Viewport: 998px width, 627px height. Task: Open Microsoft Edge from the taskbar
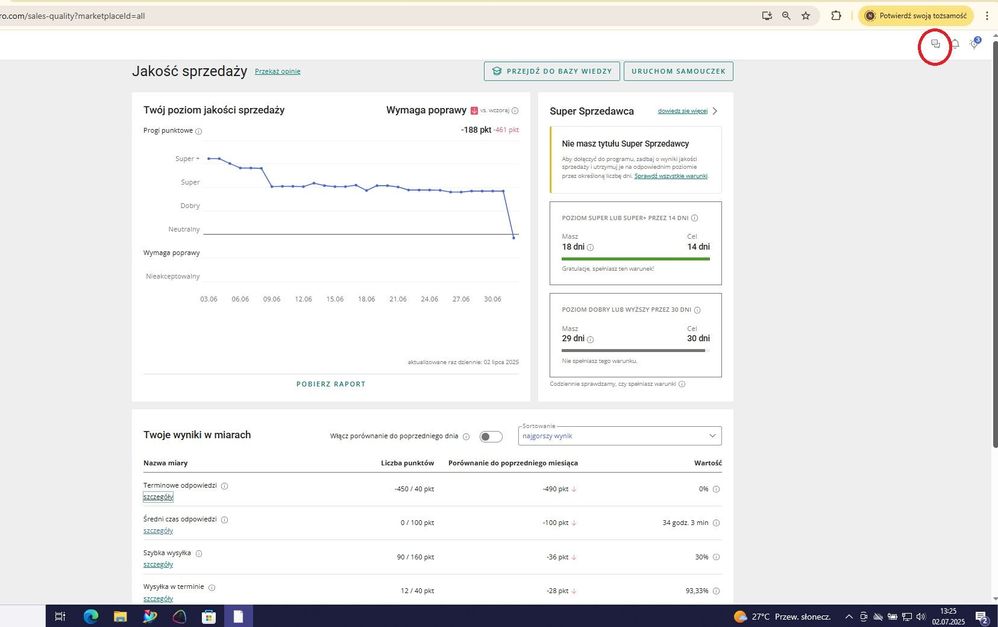(x=90, y=616)
